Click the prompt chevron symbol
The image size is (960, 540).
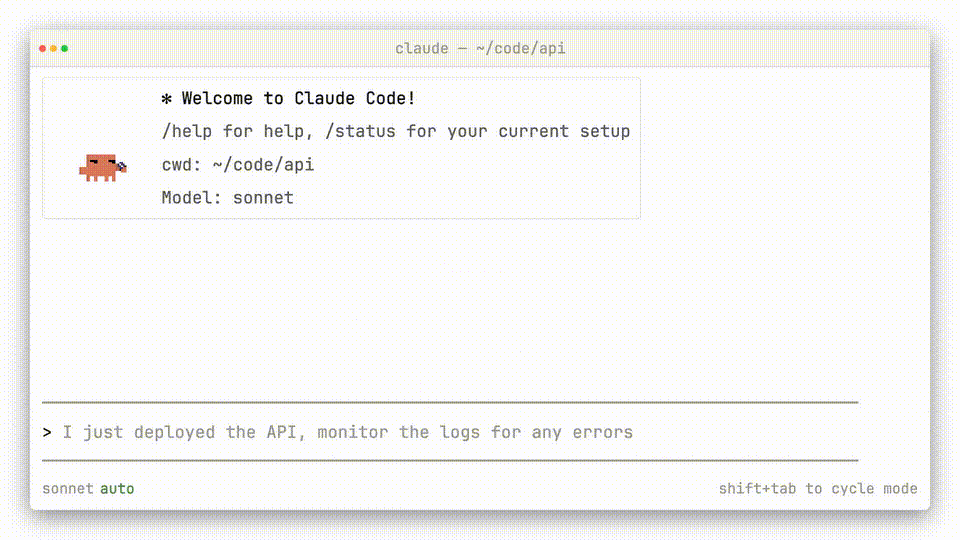[47, 432]
